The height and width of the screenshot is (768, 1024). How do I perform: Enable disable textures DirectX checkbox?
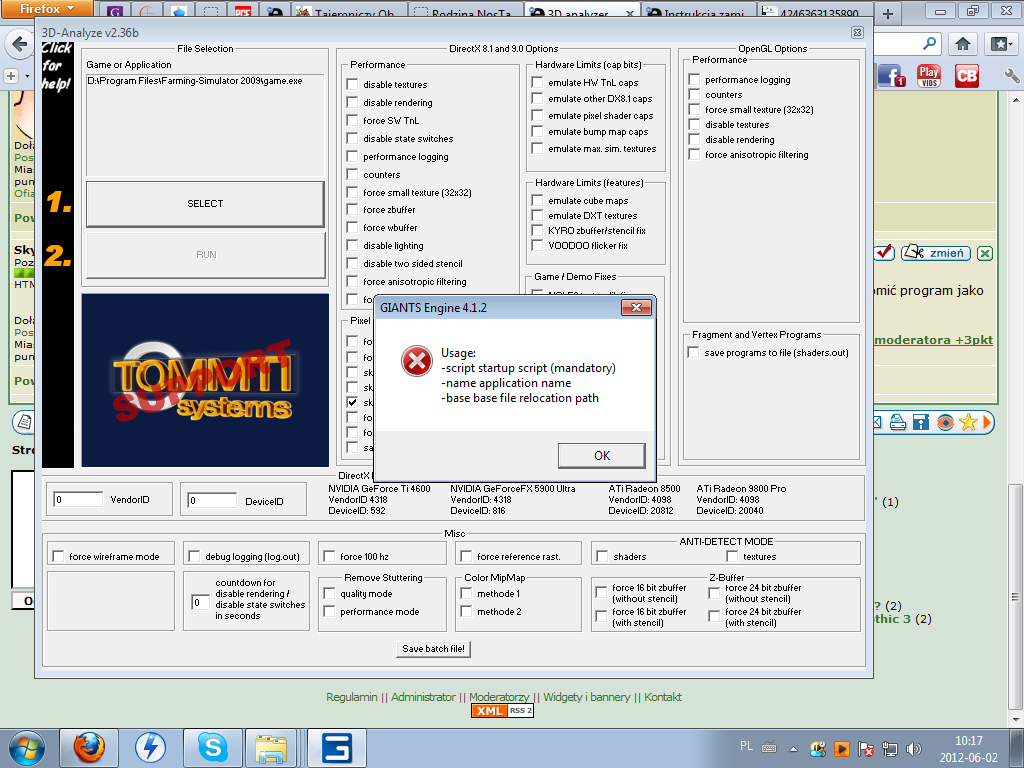(x=352, y=84)
